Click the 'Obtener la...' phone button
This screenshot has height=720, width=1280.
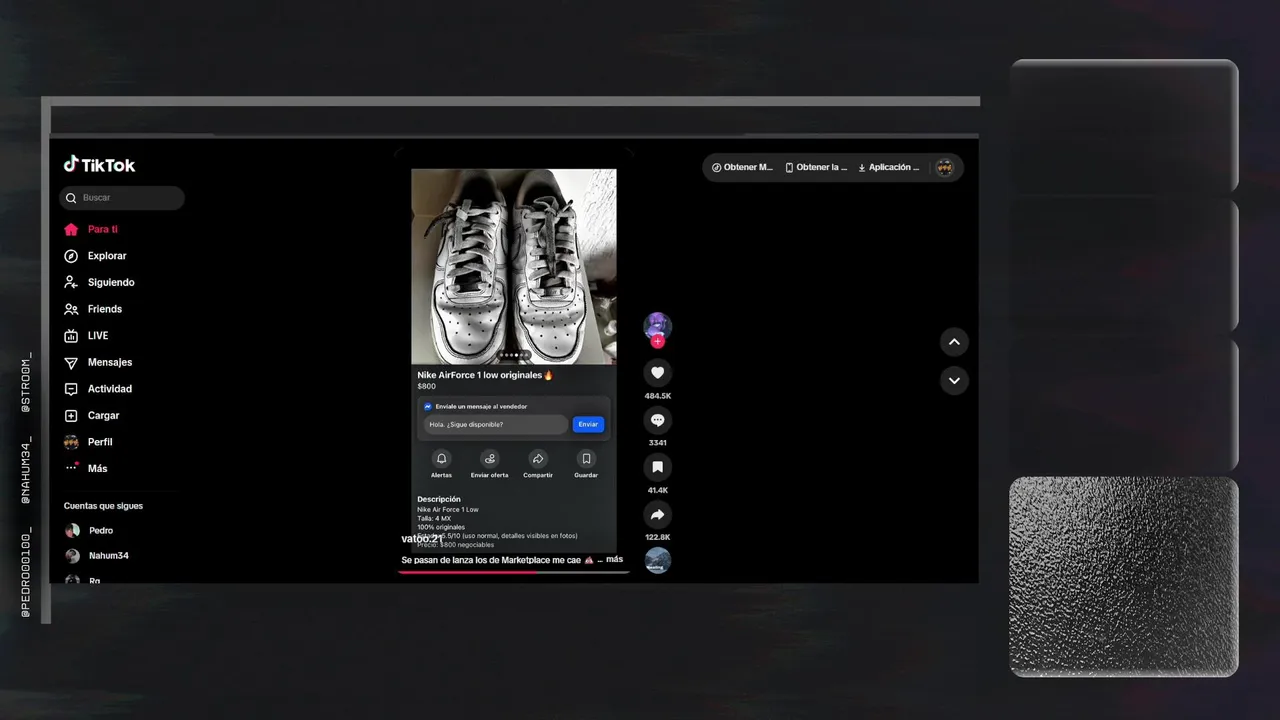pyautogui.click(x=816, y=167)
